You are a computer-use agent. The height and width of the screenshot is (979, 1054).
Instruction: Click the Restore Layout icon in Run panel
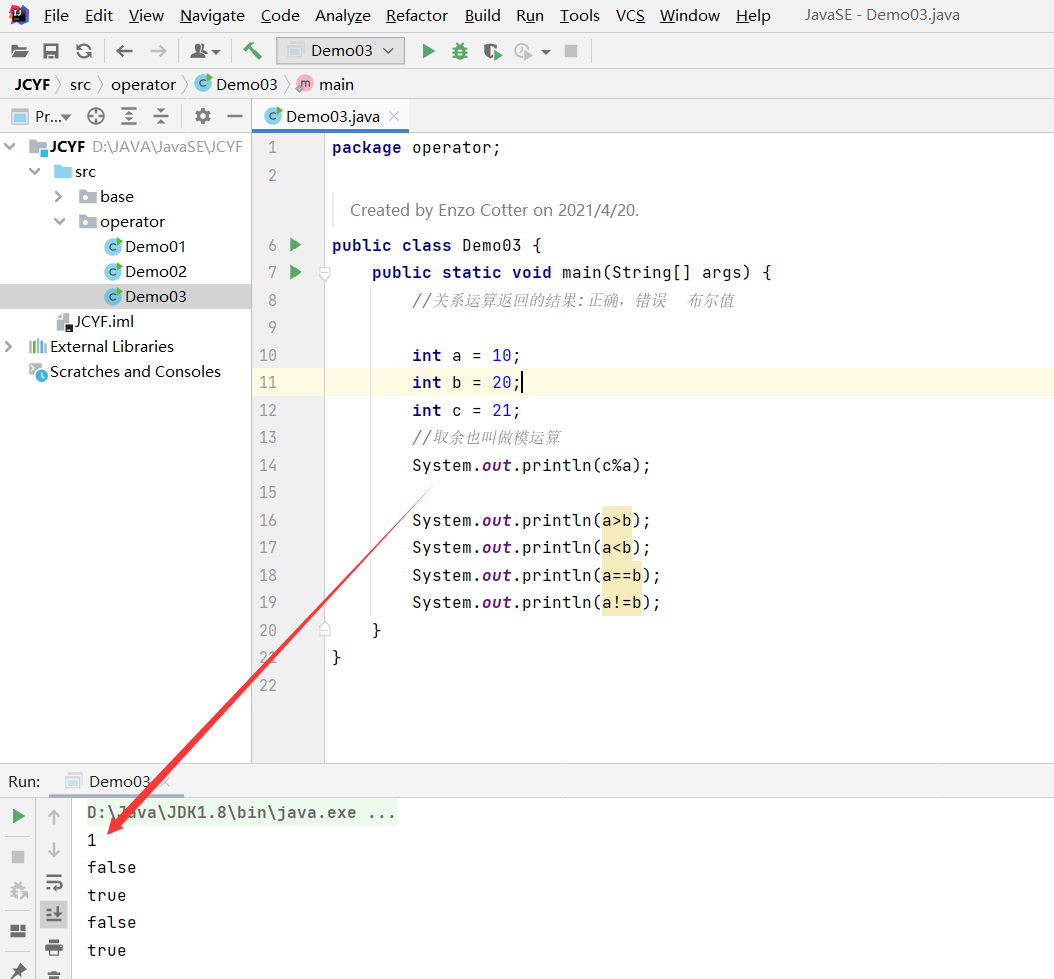[x=19, y=931]
